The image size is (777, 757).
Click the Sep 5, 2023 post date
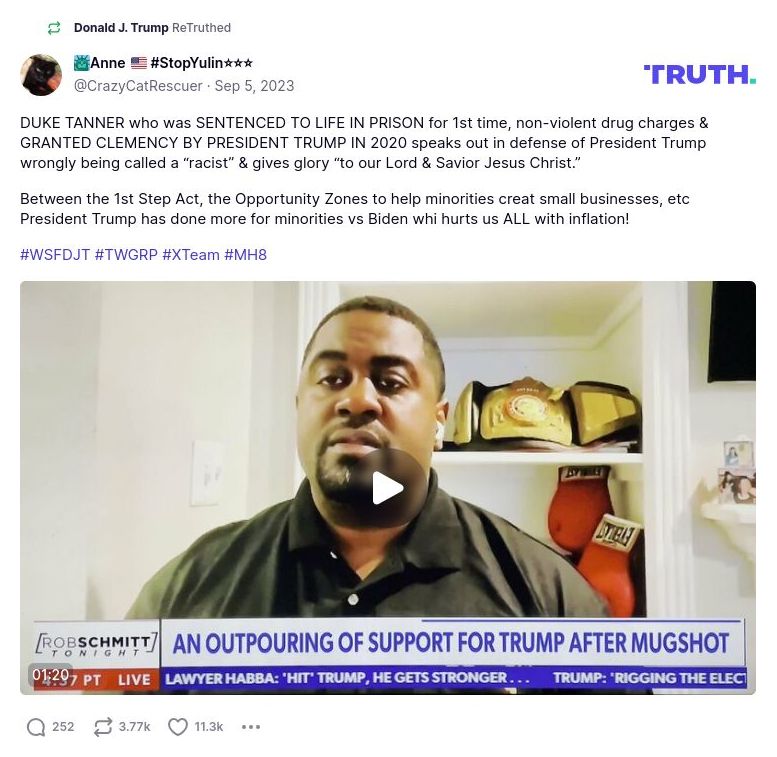pyautogui.click(x=254, y=86)
